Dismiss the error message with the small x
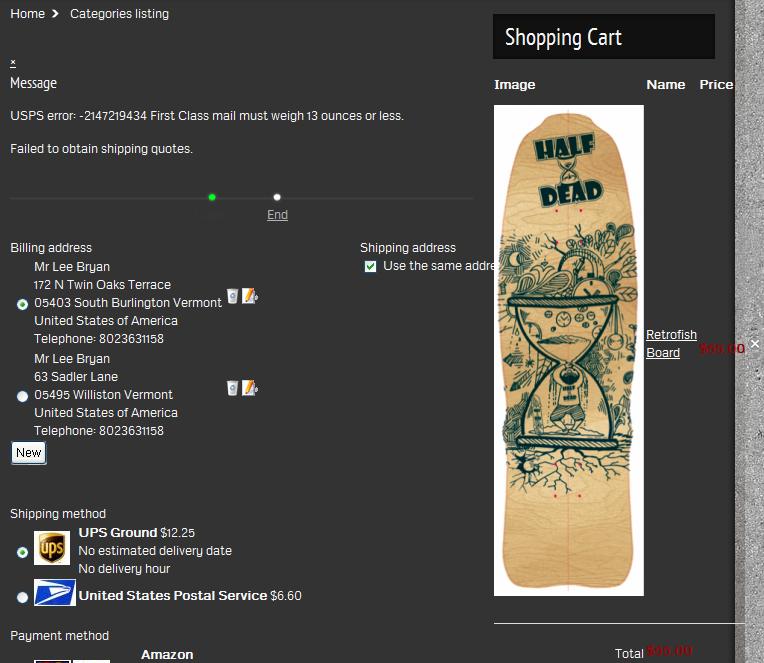 13,62
